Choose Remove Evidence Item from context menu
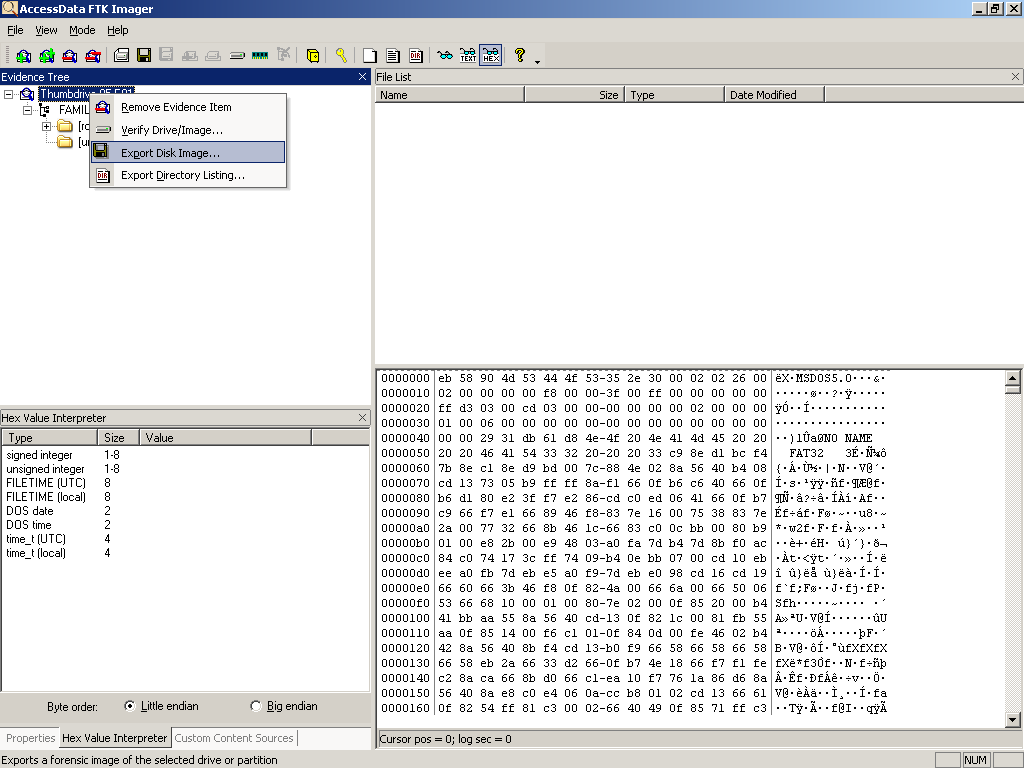 [x=188, y=107]
